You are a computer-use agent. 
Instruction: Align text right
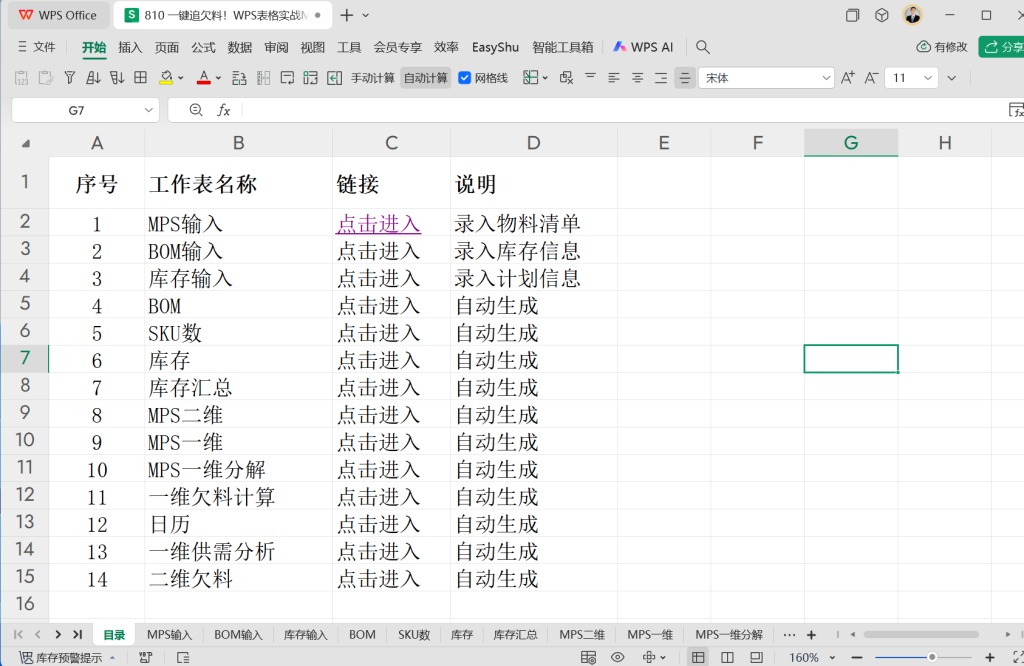pyautogui.click(x=661, y=78)
